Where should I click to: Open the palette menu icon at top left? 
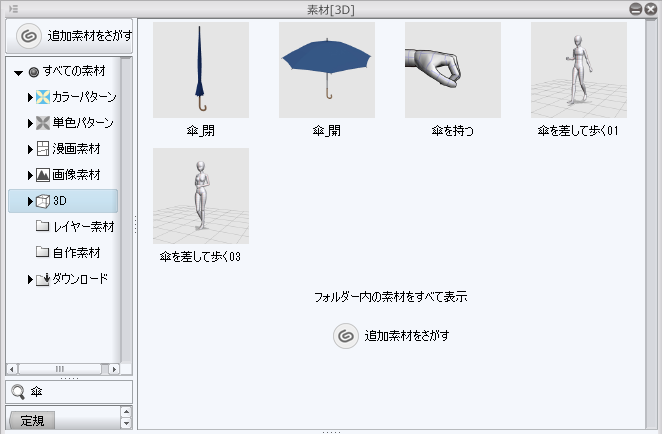tap(14, 9)
